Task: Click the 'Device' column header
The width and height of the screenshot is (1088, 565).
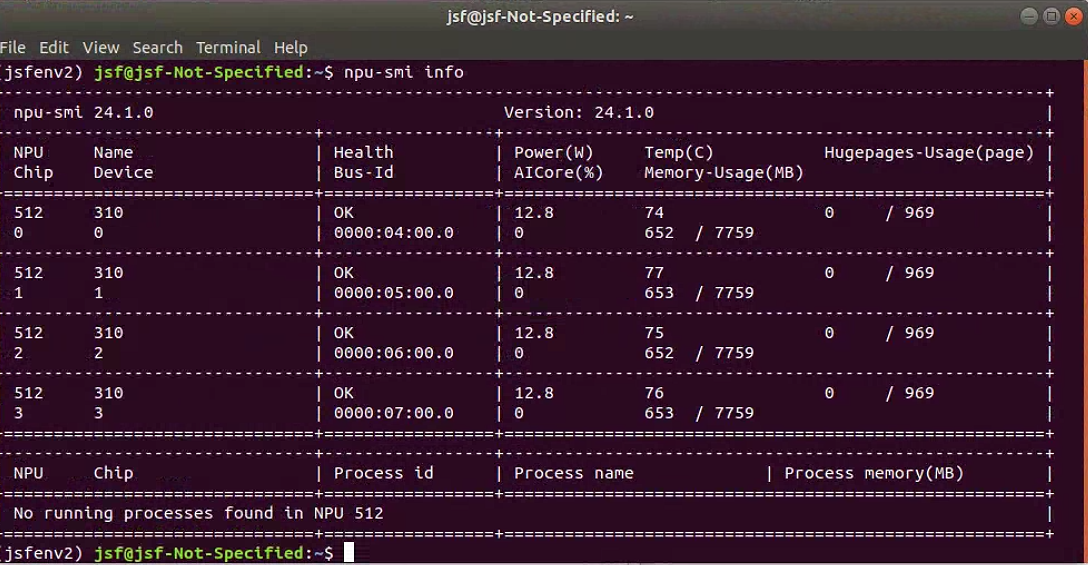Action: 124,172
